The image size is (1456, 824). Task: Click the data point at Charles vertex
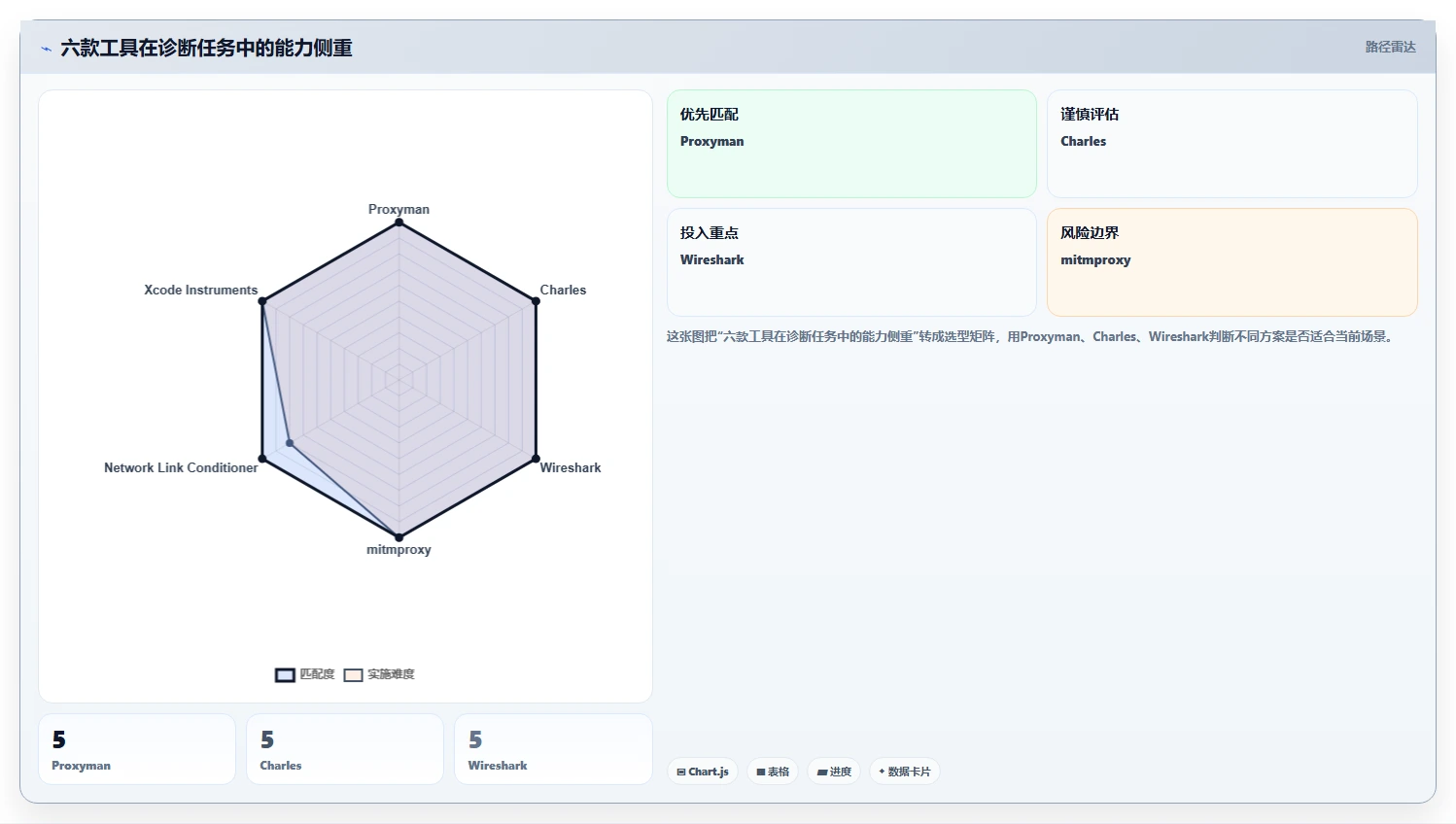pyautogui.click(x=536, y=301)
